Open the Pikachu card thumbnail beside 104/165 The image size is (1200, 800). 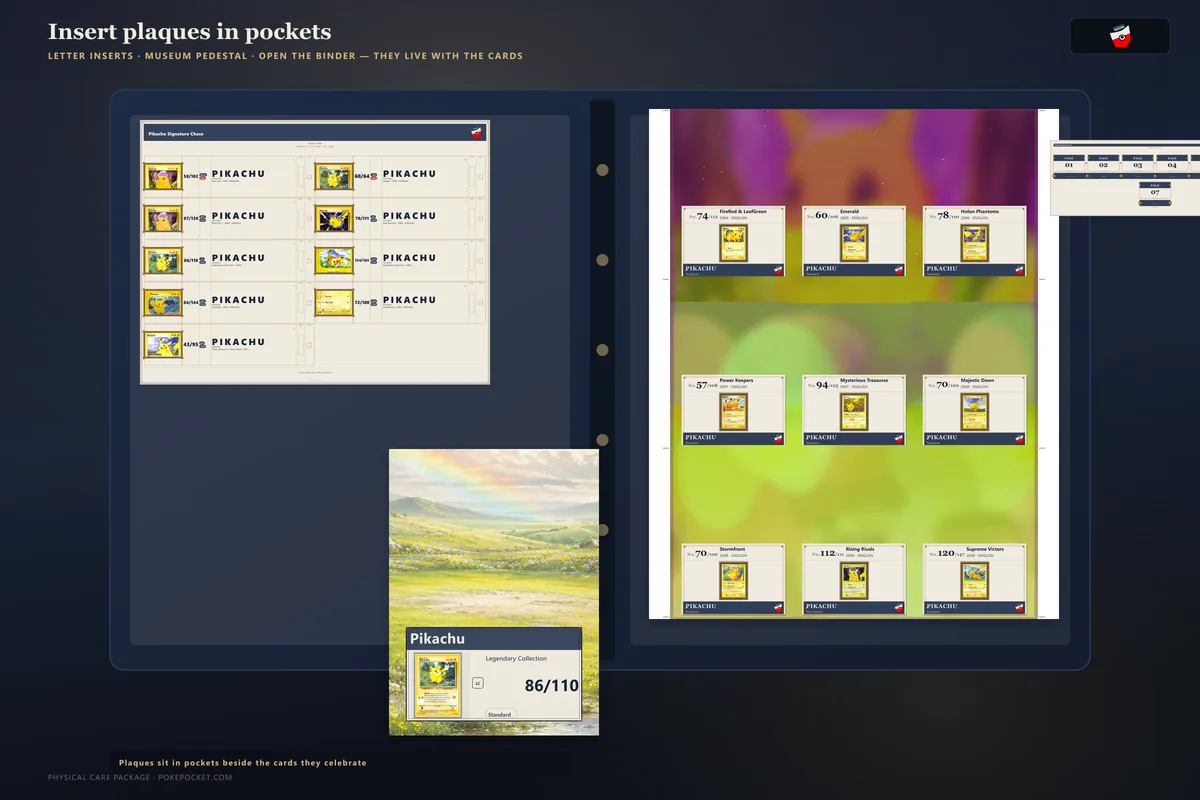(x=333, y=260)
